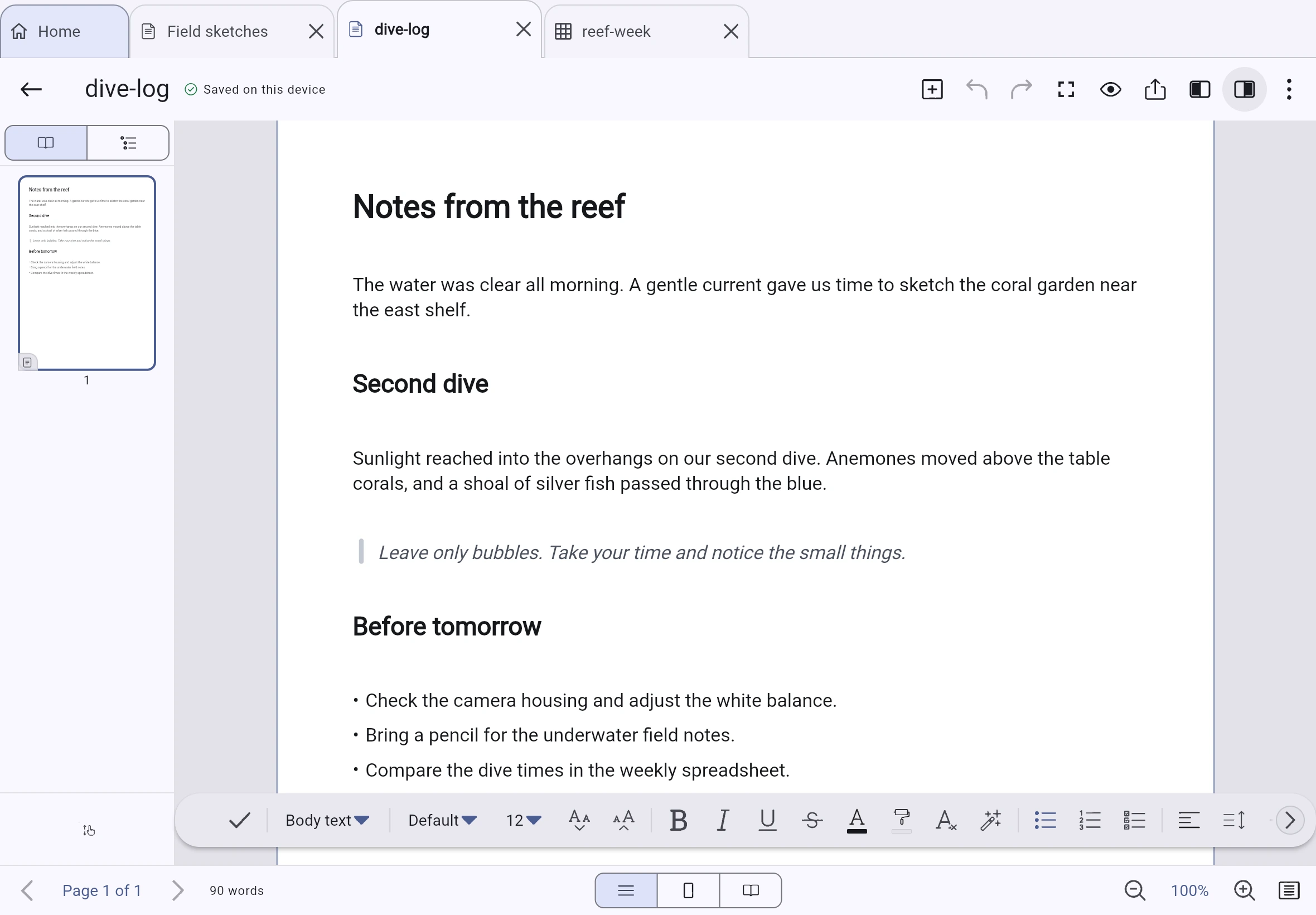Image resolution: width=1316 pixels, height=915 pixels.
Task: Toggle the left sidebar panel
Action: [x=1199, y=89]
